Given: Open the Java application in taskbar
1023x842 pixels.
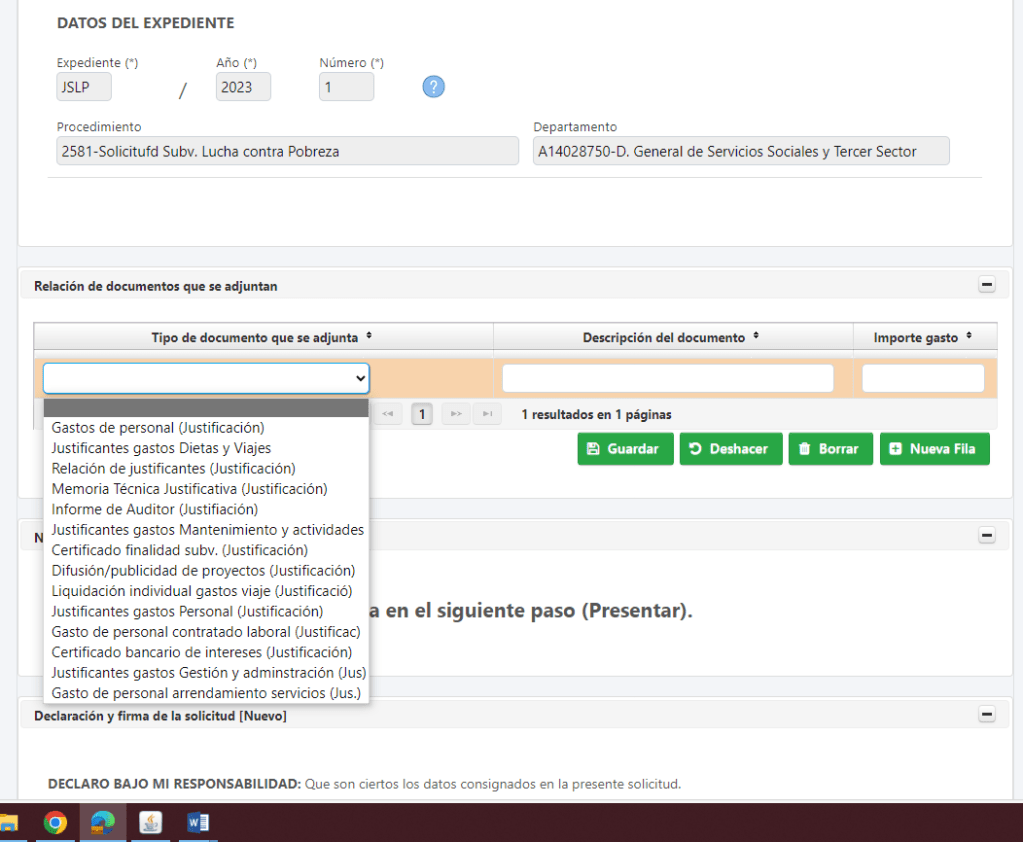Looking at the screenshot, I should [151, 823].
